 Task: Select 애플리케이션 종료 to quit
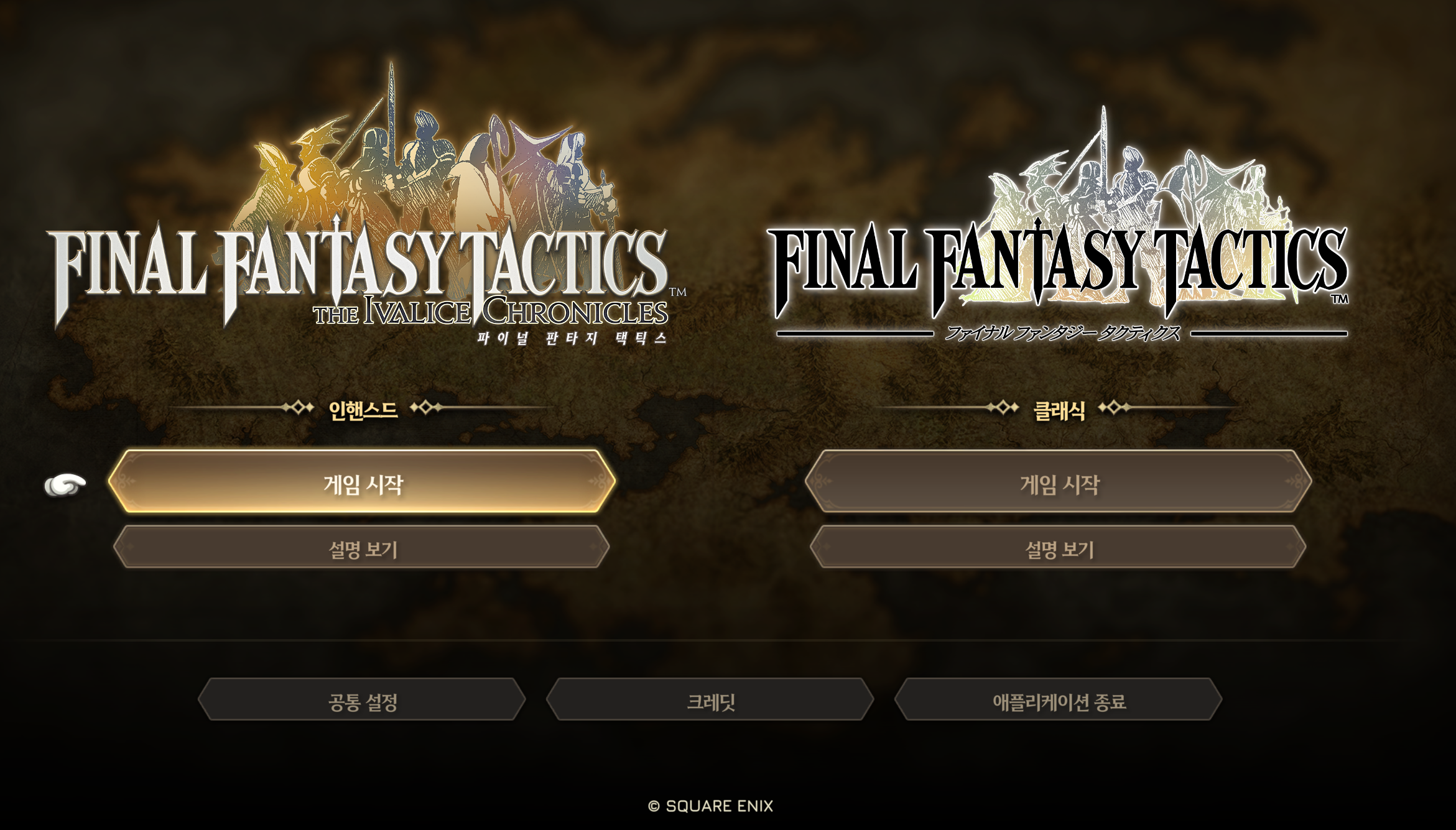point(1059,699)
